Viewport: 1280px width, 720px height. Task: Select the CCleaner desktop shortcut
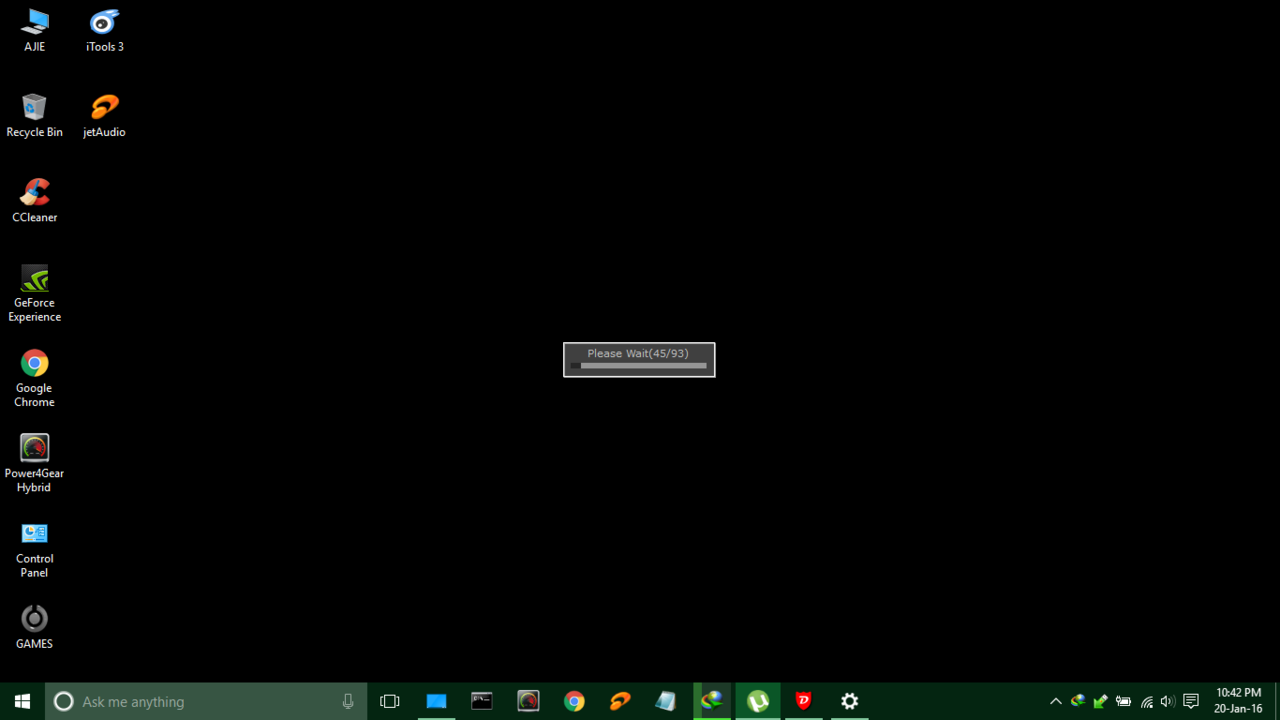pos(35,201)
